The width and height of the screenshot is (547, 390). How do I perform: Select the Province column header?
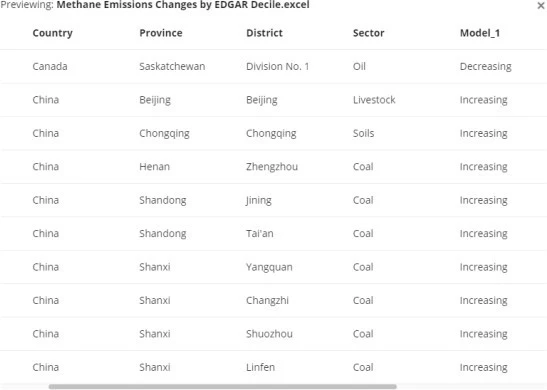click(x=161, y=33)
